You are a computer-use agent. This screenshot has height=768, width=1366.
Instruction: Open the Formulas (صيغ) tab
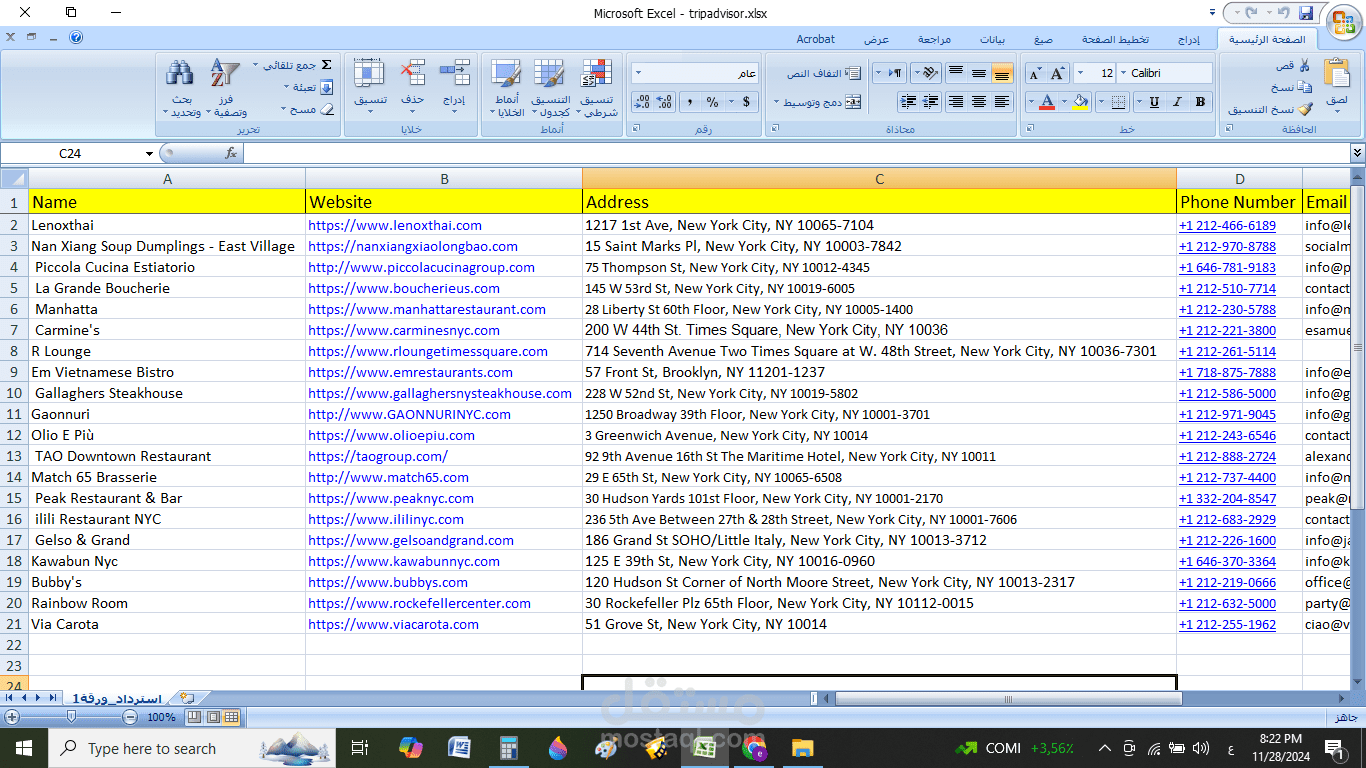(1043, 39)
